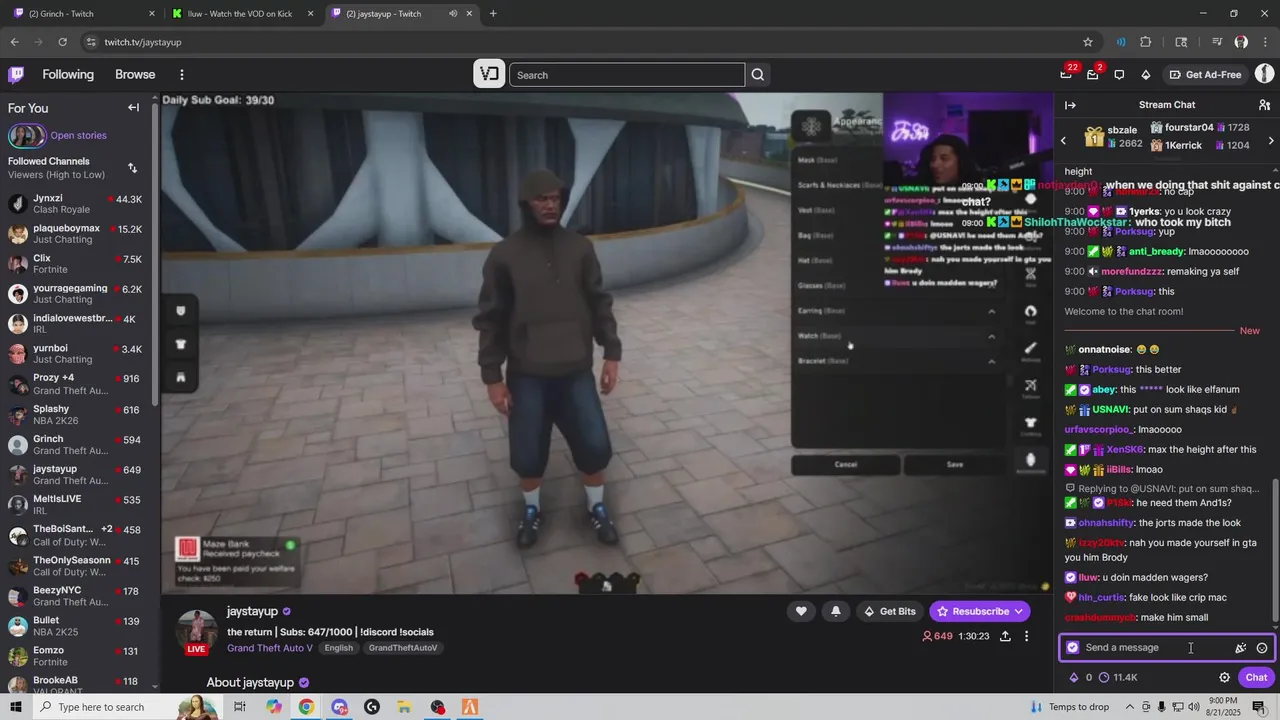
Task: Open the emote picker smiley icon
Action: [1262, 648]
